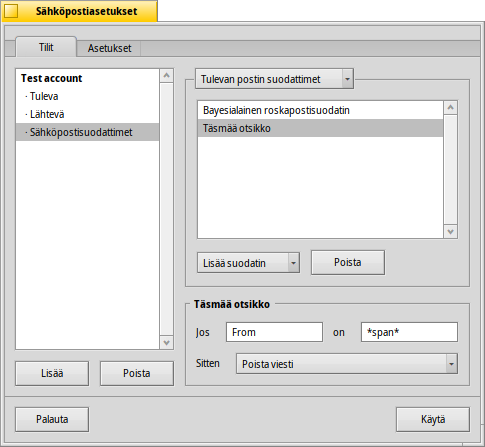
Task: Click the filter list scroll down arrow
Action: (x=451, y=232)
